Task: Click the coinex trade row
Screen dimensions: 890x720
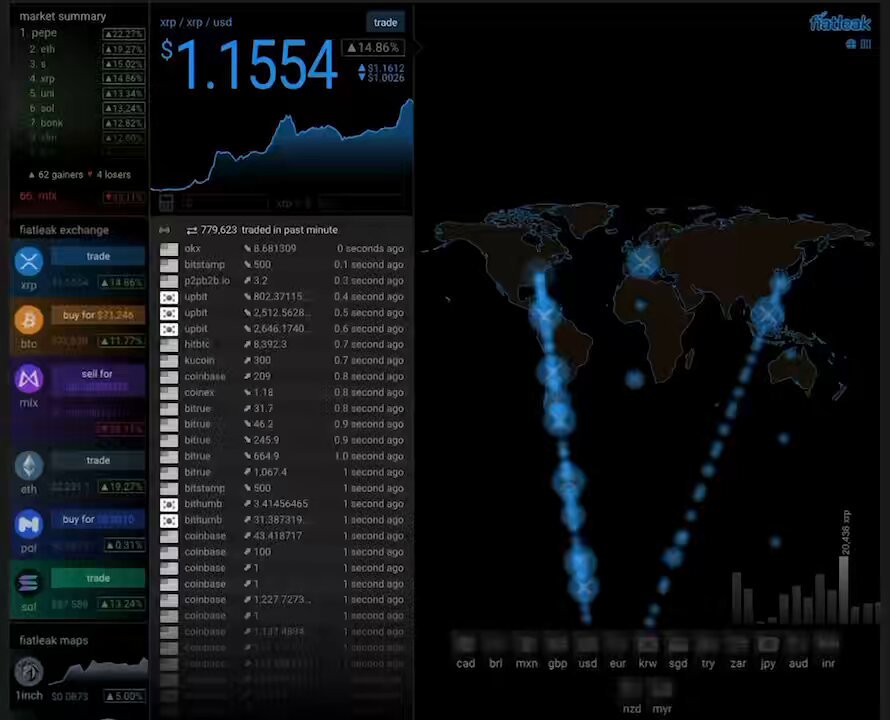Action: coord(282,392)
